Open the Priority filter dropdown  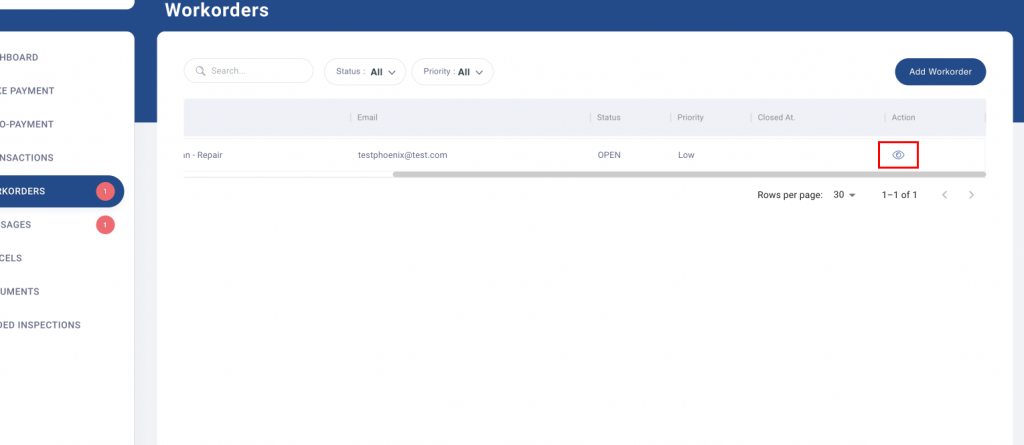(452, 72)
